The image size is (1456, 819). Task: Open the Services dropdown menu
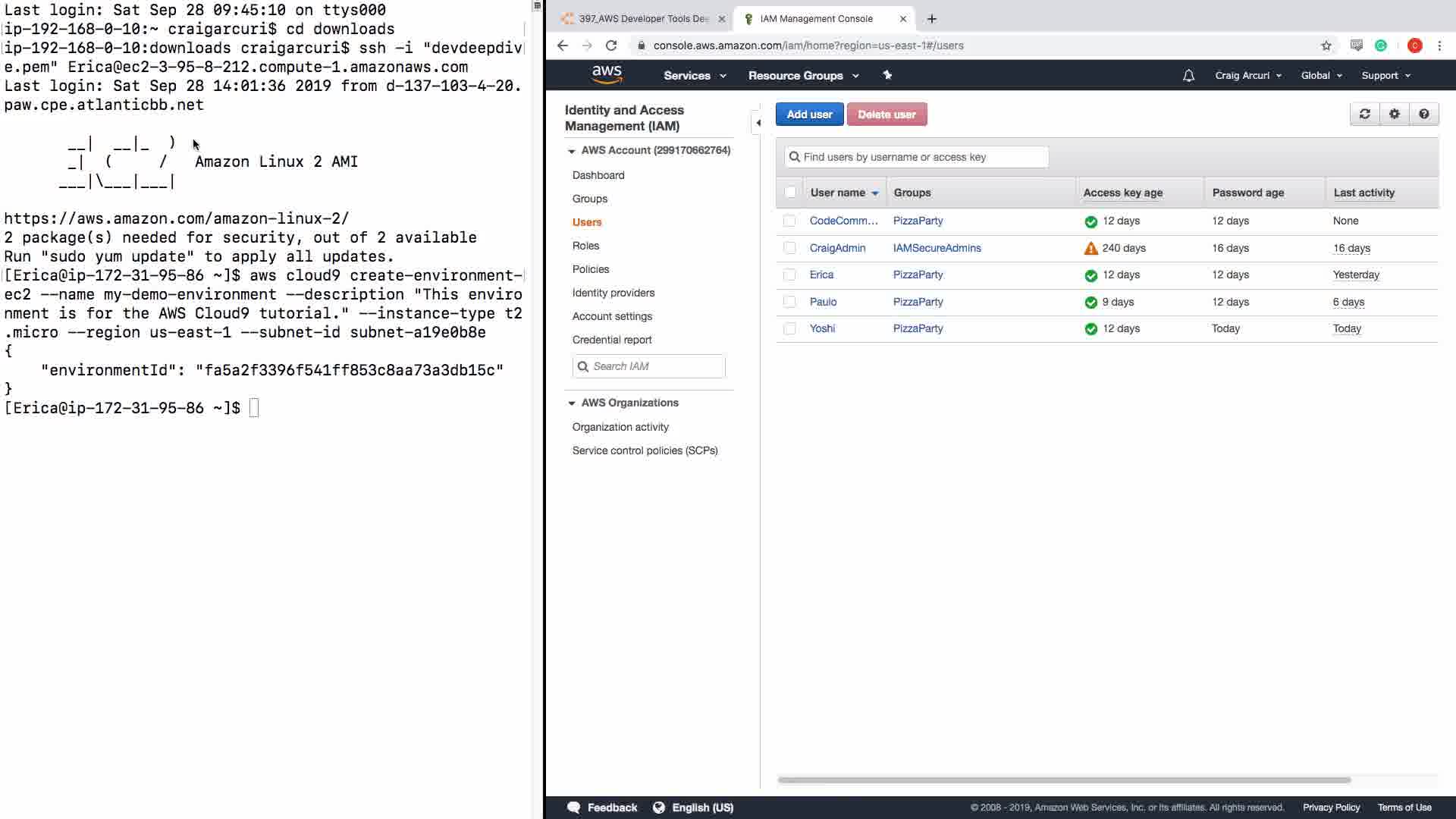coord(694,76)
